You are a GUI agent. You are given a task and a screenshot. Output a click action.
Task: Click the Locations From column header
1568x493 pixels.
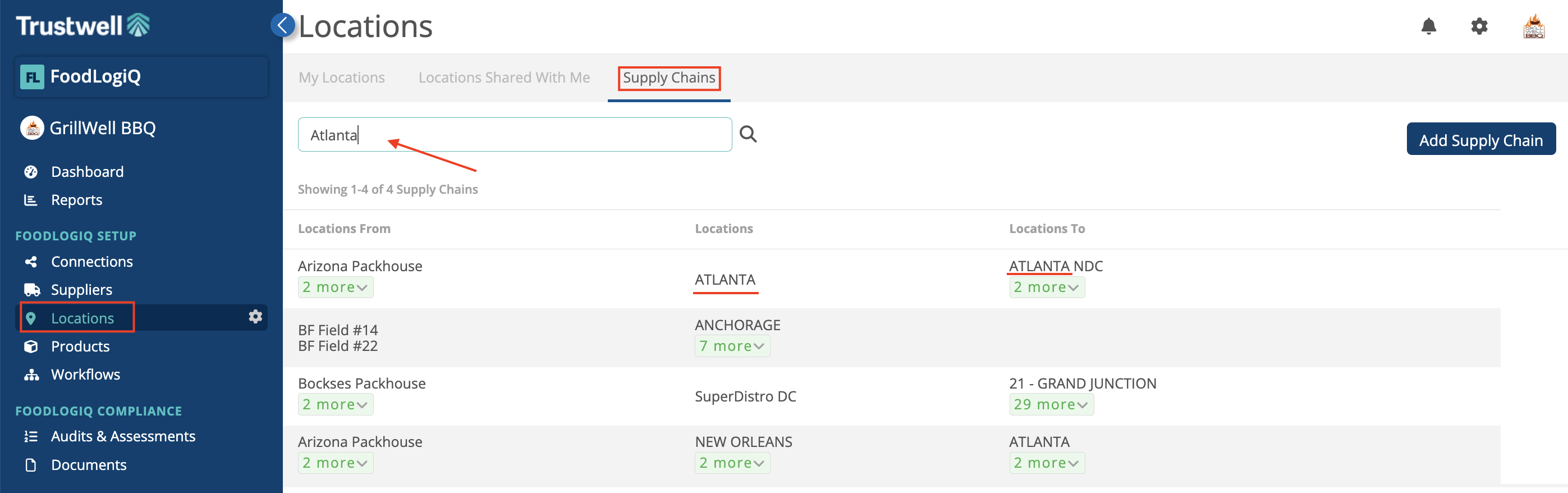(344, 229)
